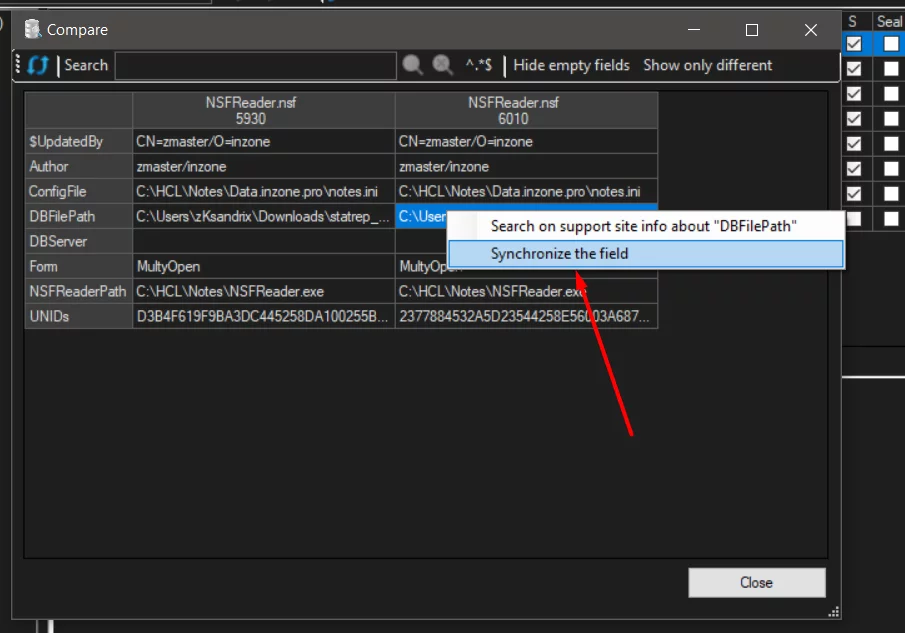Check the second Seal checkbox in background list
The width and height of the screenshot is (905, 633).
[891, 69]
